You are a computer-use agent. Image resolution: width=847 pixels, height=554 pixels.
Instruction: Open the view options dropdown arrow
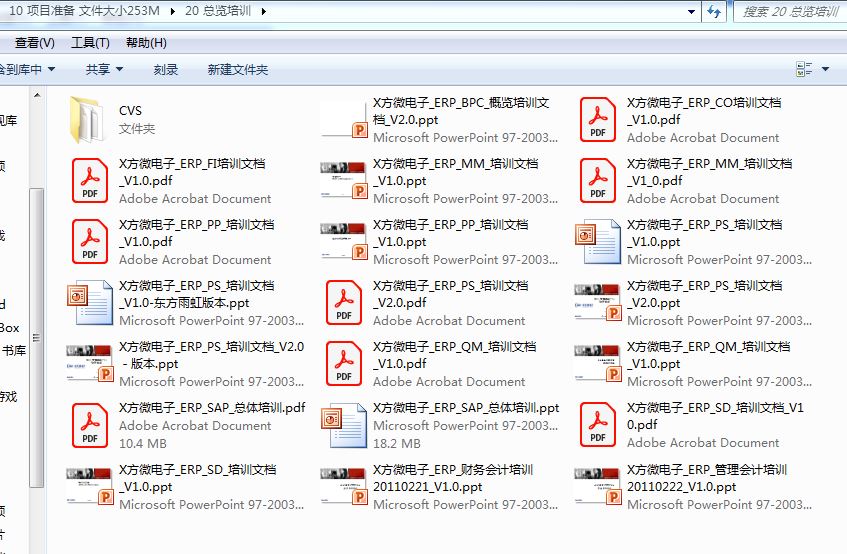(x=825, y=69)
